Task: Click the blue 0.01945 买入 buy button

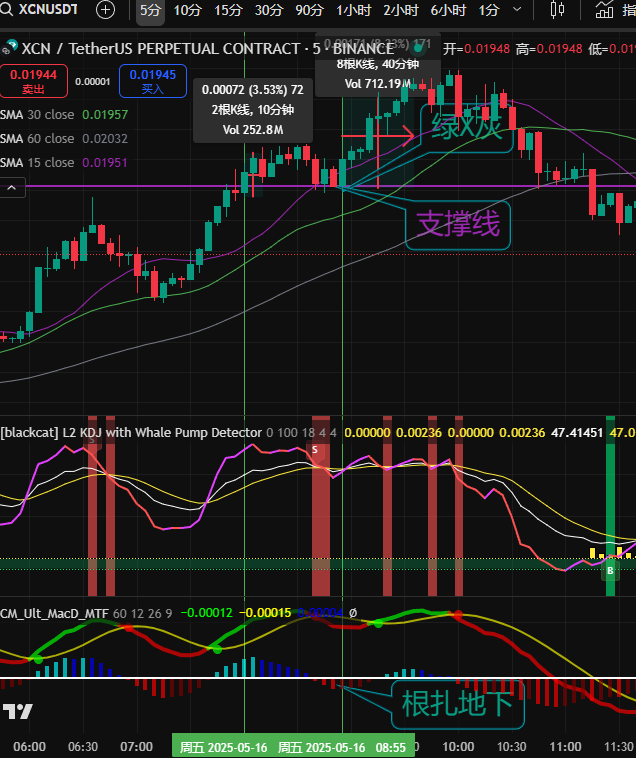Action: pos(153,81)
